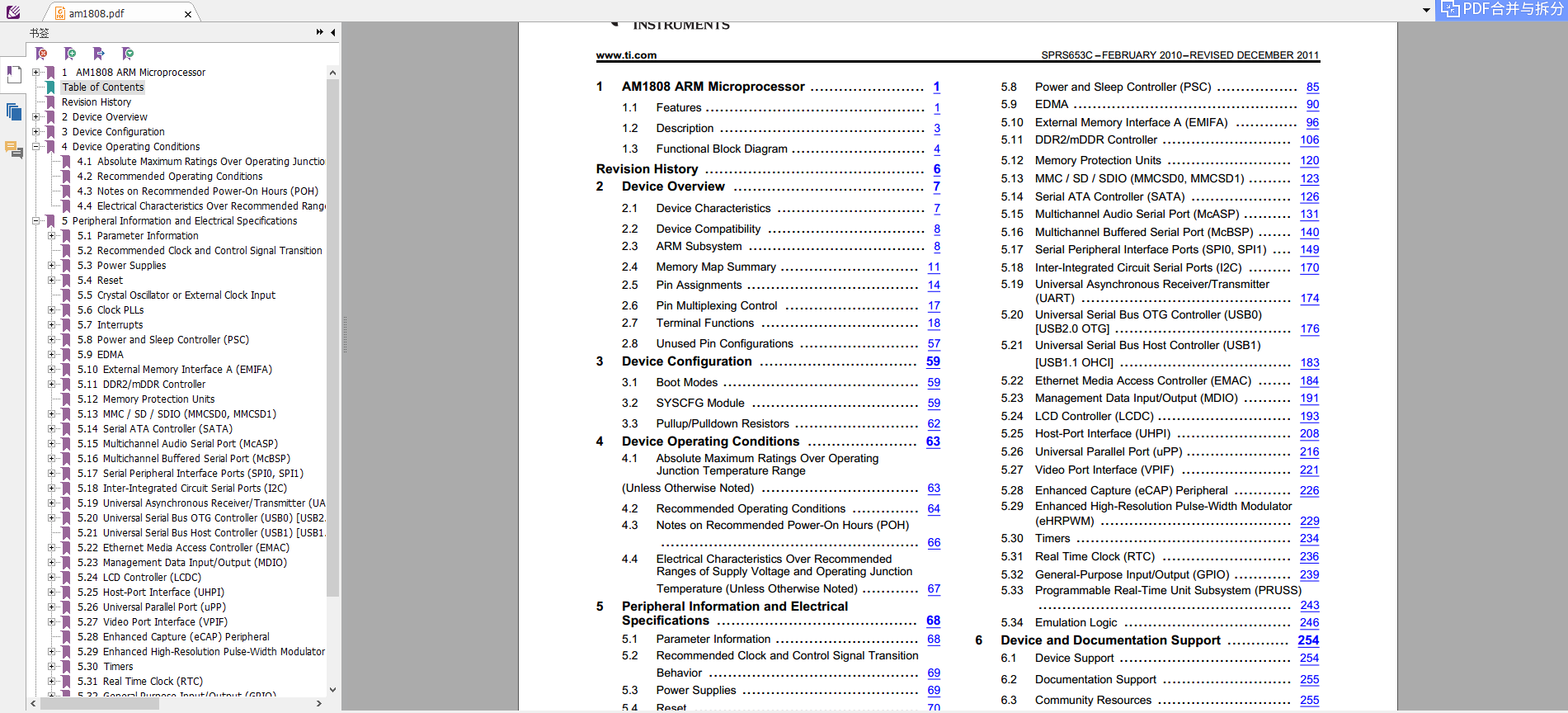Open the 5.27 Video Port Interface bookmark
This screenshot has width=1568, height=713.
(153, 622)
